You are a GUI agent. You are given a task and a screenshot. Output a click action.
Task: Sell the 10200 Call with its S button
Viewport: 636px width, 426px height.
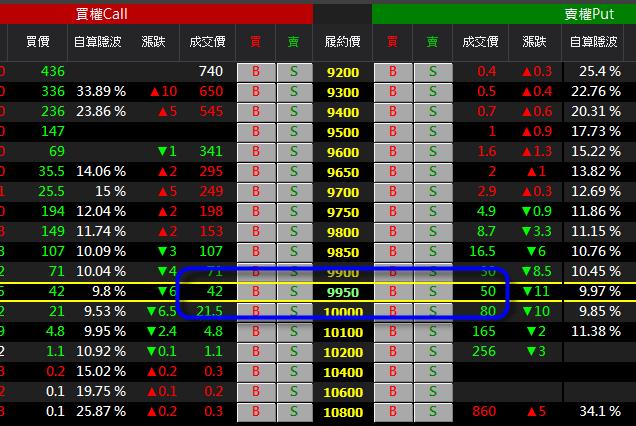tap(294, 352)
